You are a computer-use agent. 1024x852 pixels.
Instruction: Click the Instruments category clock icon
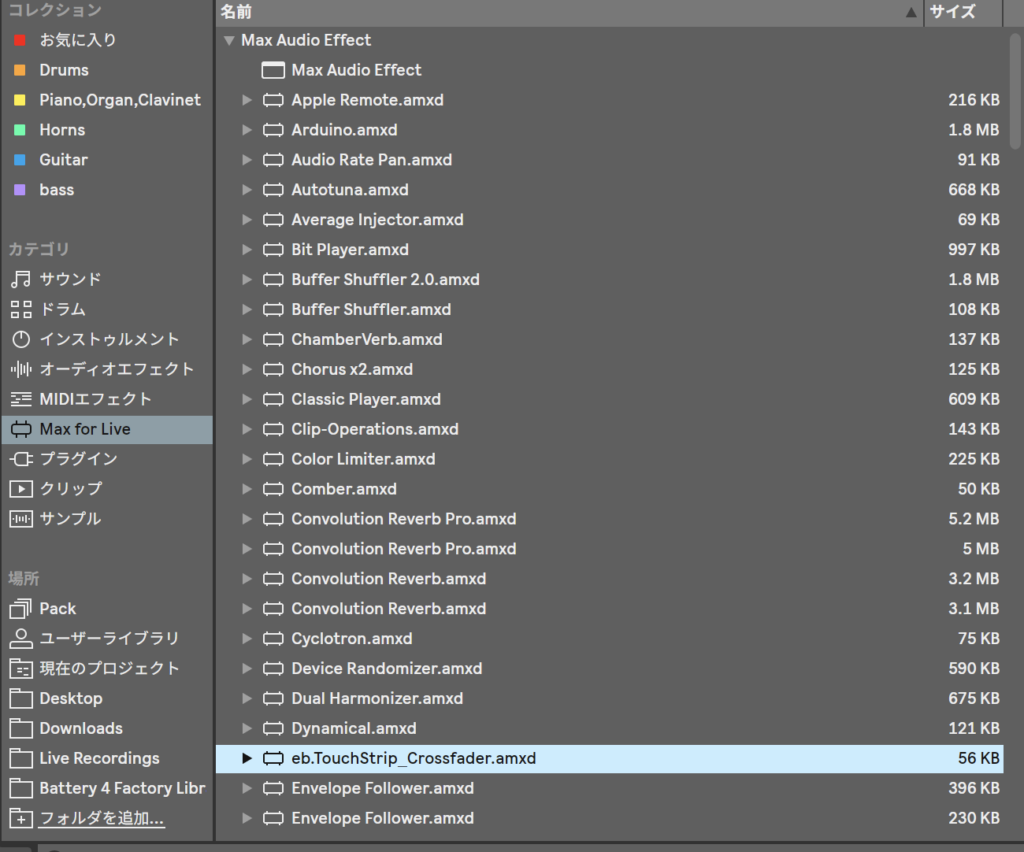pyautogui.click(x=21, y=339)
